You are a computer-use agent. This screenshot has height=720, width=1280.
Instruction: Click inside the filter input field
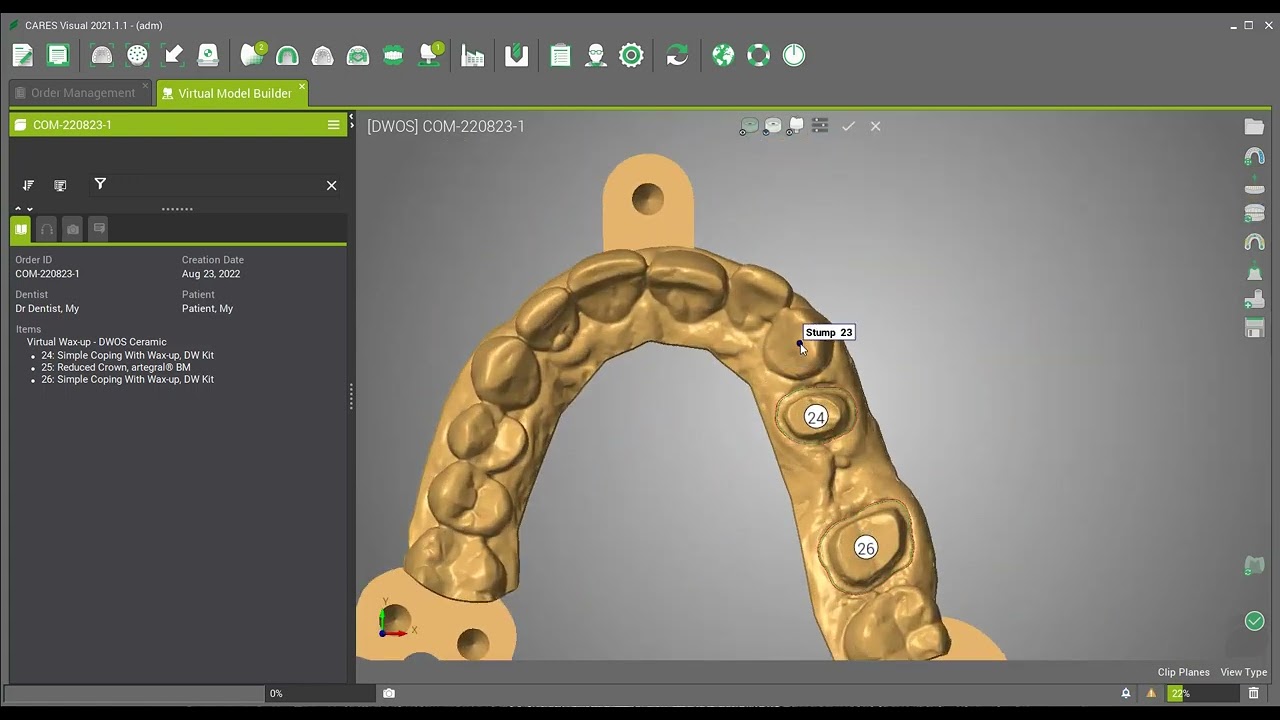point(215,185)
